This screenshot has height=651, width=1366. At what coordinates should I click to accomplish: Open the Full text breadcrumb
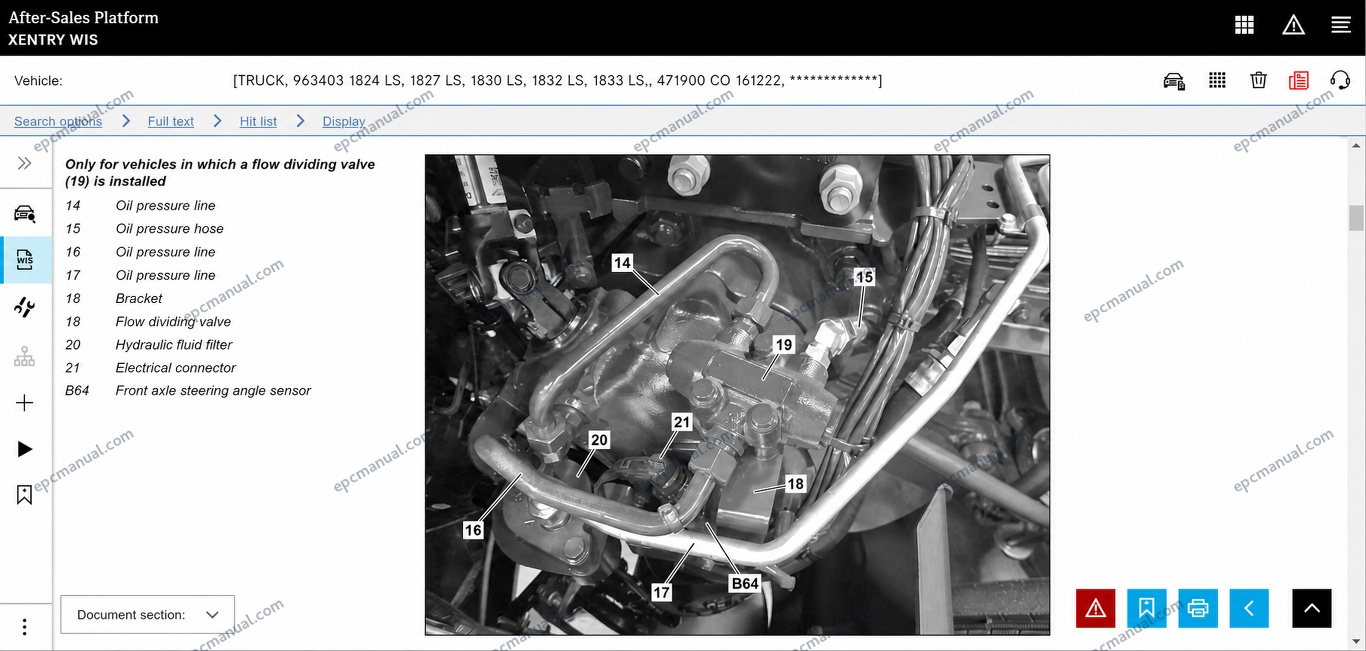point(171,121)
